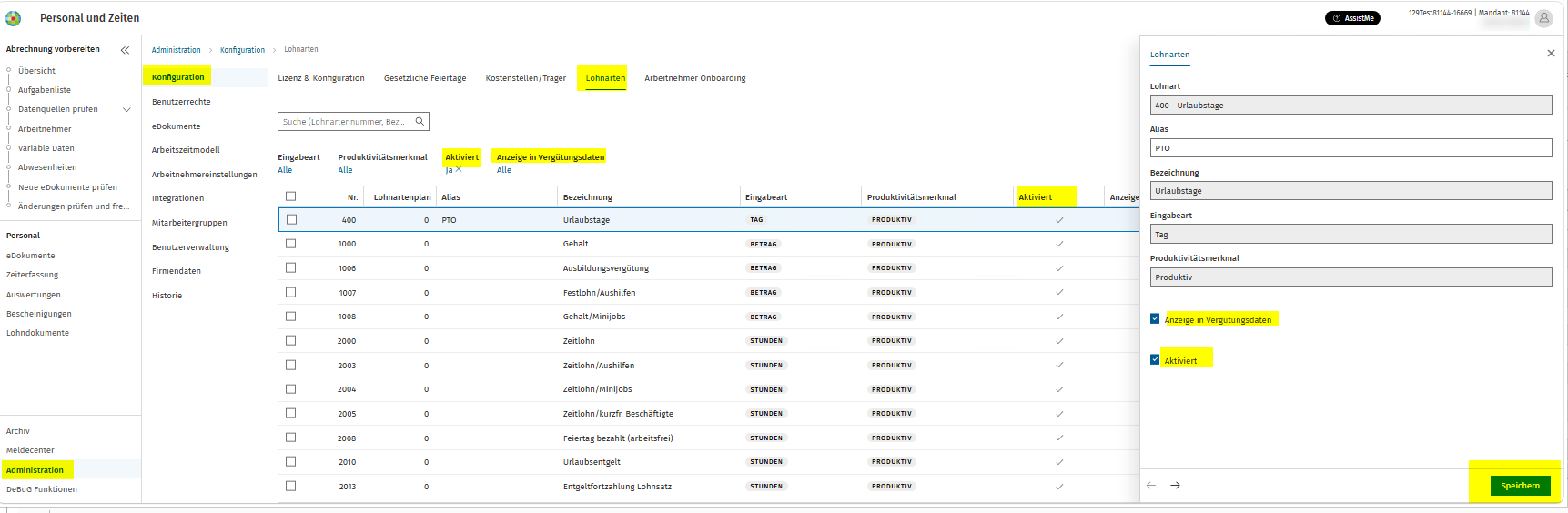Go to previous Lohnart with left arrow

pyautogui.click(x=1151, y=486)
